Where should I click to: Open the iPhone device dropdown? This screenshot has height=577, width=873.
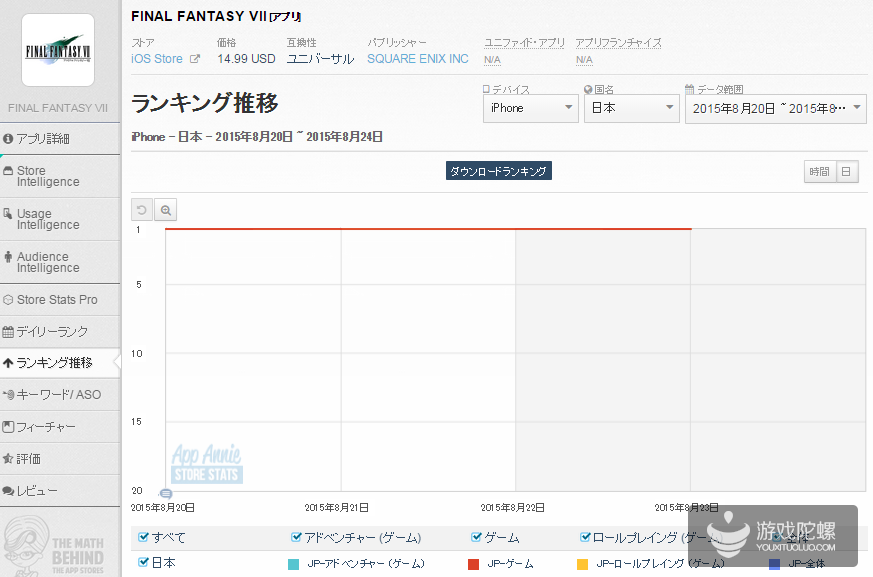529,108
